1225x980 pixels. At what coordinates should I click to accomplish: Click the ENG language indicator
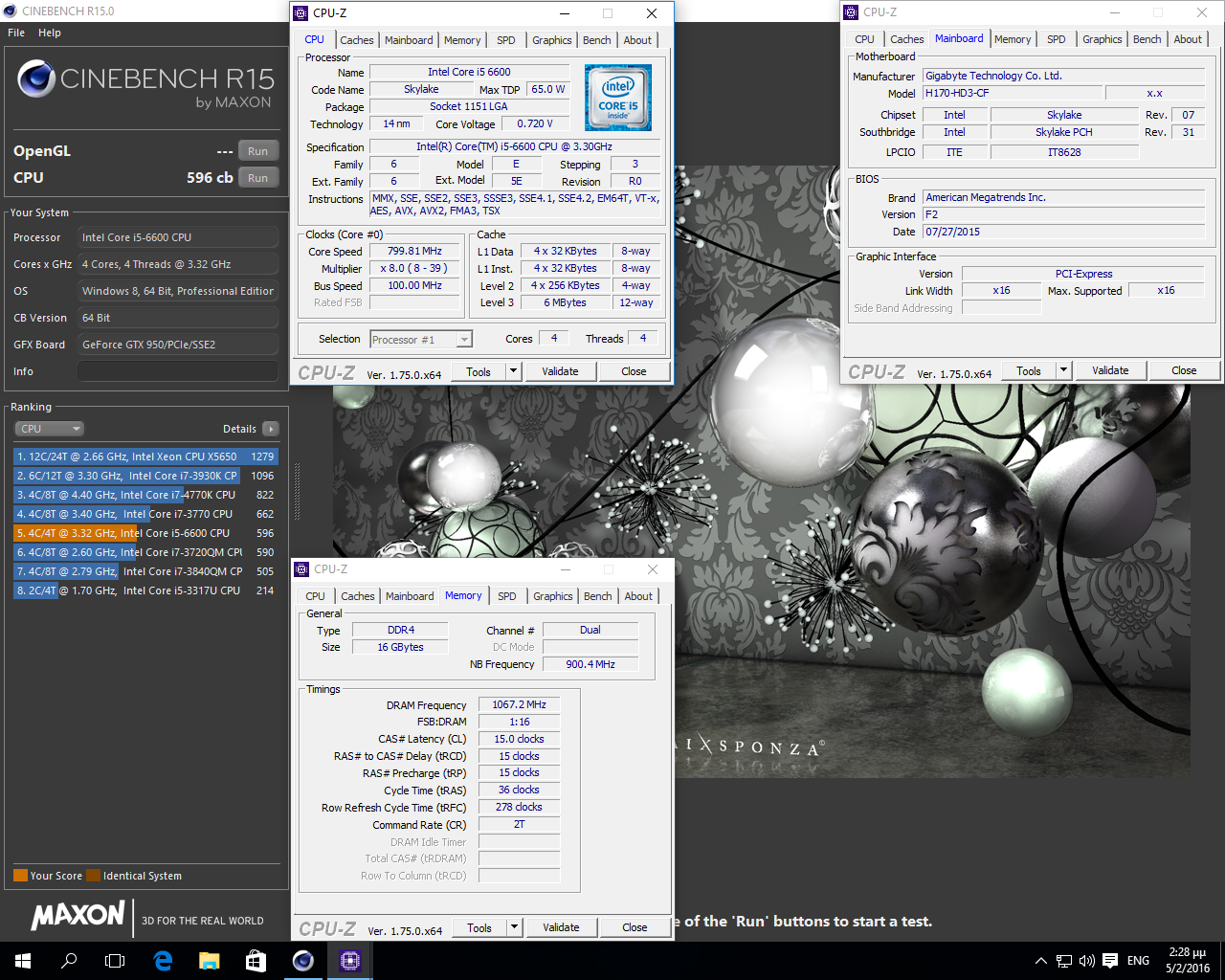click(1138, 961)
